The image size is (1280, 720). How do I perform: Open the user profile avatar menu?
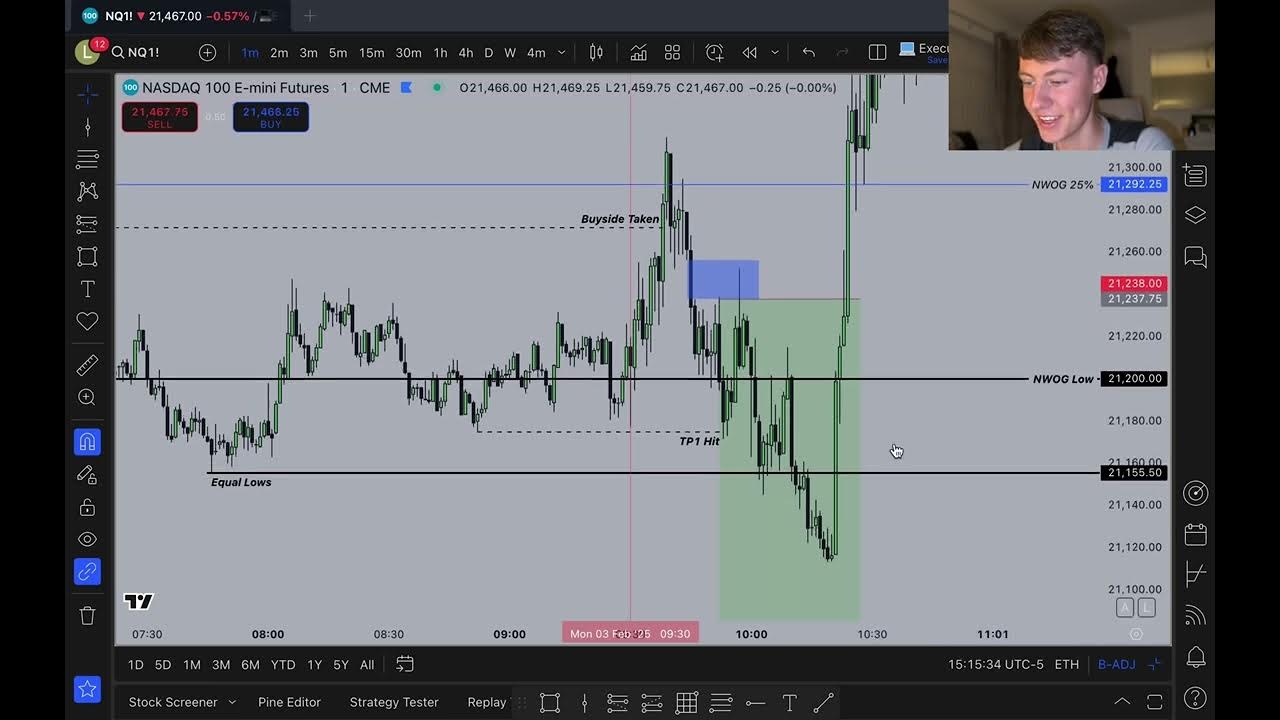87,52
